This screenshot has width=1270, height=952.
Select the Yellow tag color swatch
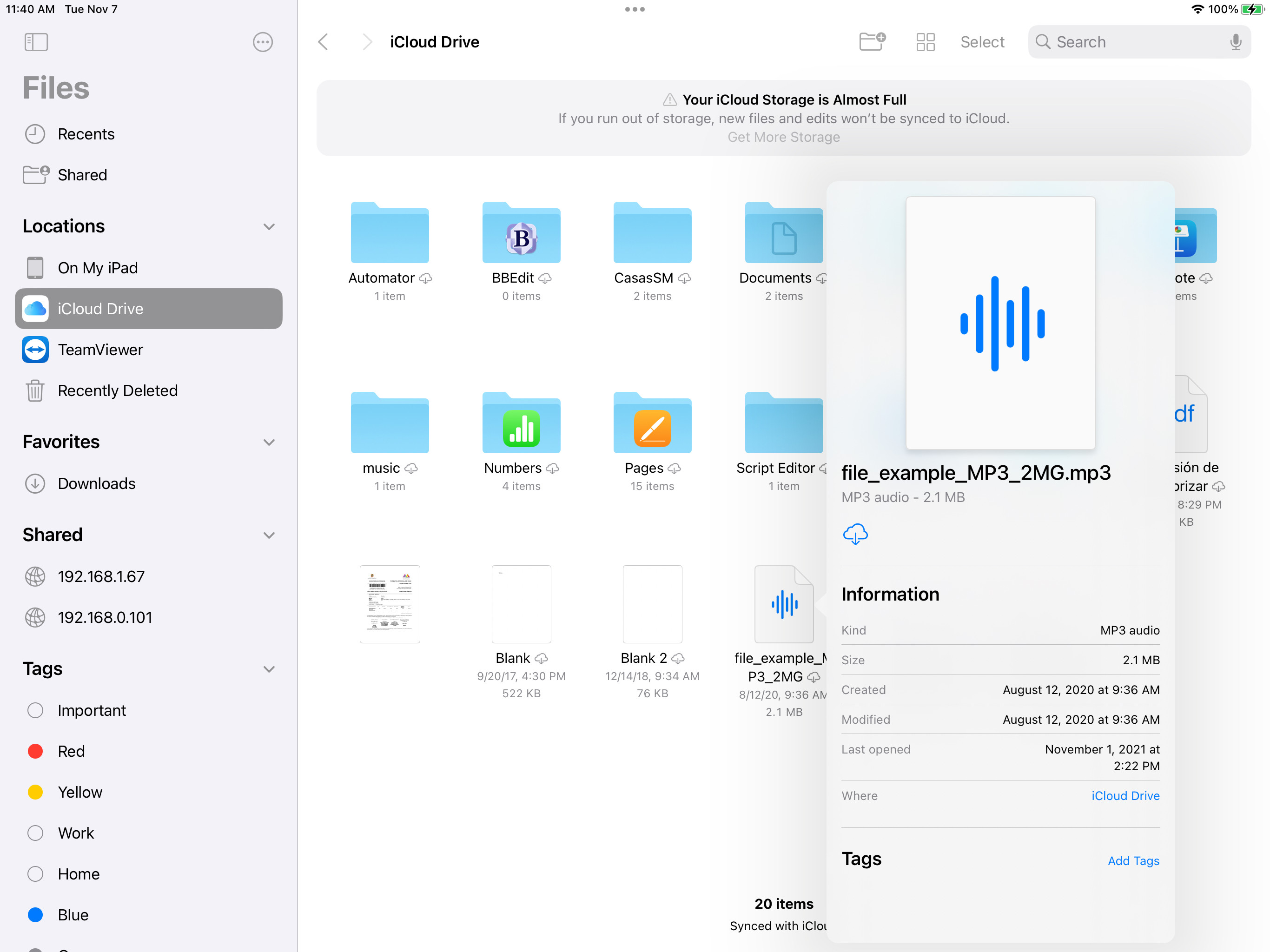(35, 792)
